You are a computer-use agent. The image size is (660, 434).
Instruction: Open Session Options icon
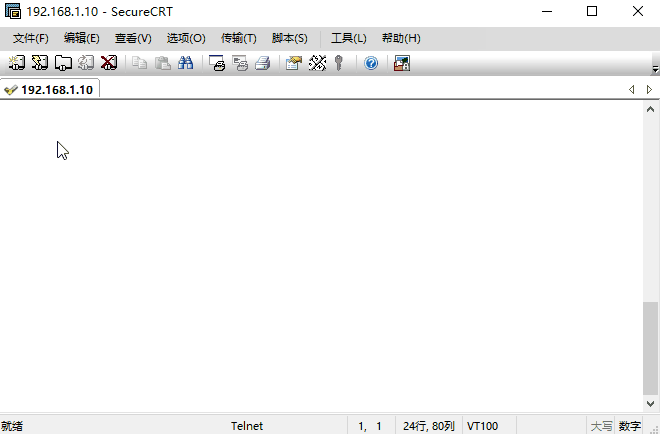pyautogui.click(x=294, y=63)
